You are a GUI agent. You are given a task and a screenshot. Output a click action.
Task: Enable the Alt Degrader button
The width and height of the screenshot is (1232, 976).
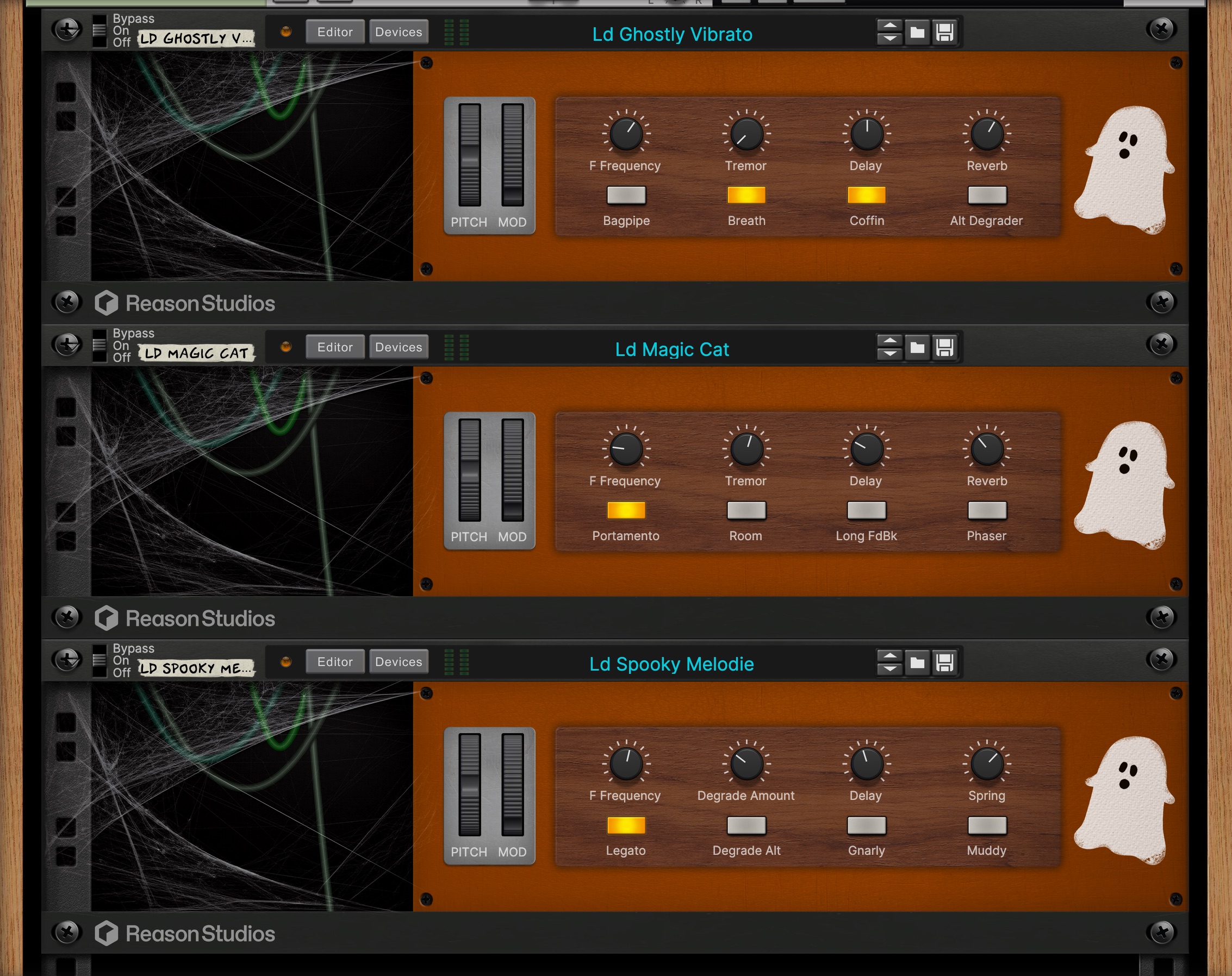(987, 195)
